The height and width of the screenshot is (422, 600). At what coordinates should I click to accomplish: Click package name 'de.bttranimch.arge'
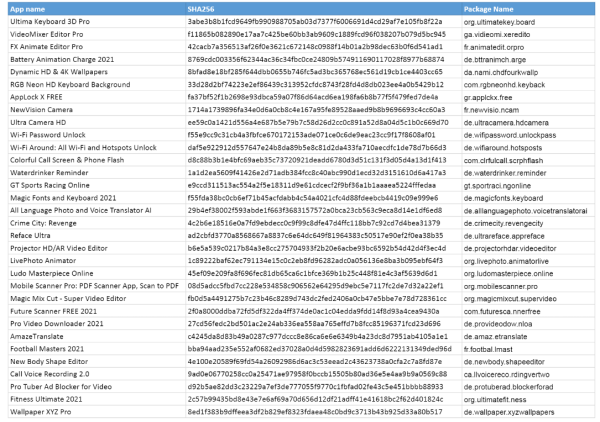click(495, 60)
